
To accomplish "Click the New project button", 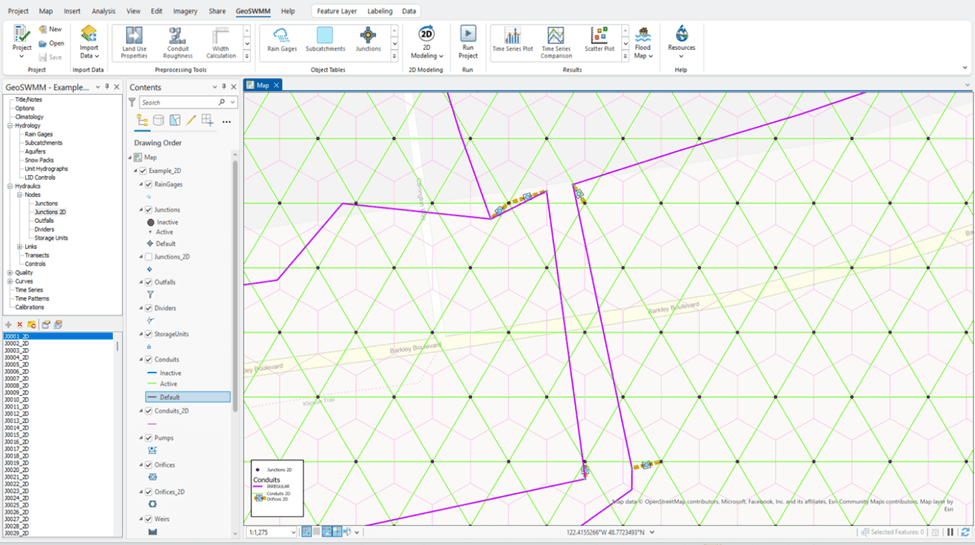I will 50,29.
